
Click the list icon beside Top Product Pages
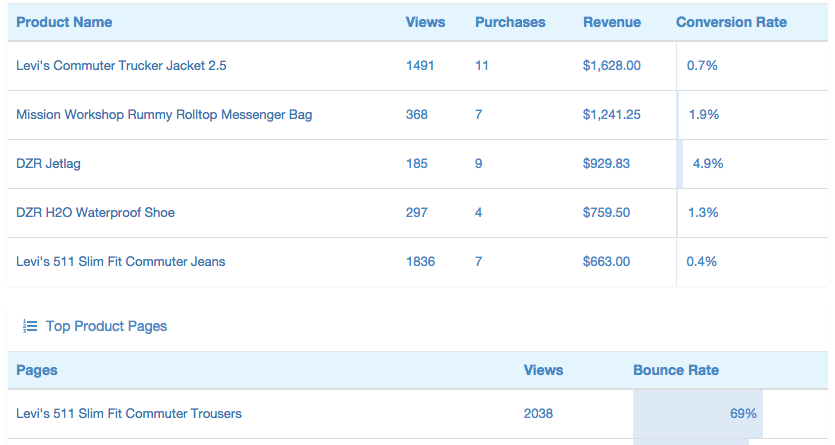30,326
